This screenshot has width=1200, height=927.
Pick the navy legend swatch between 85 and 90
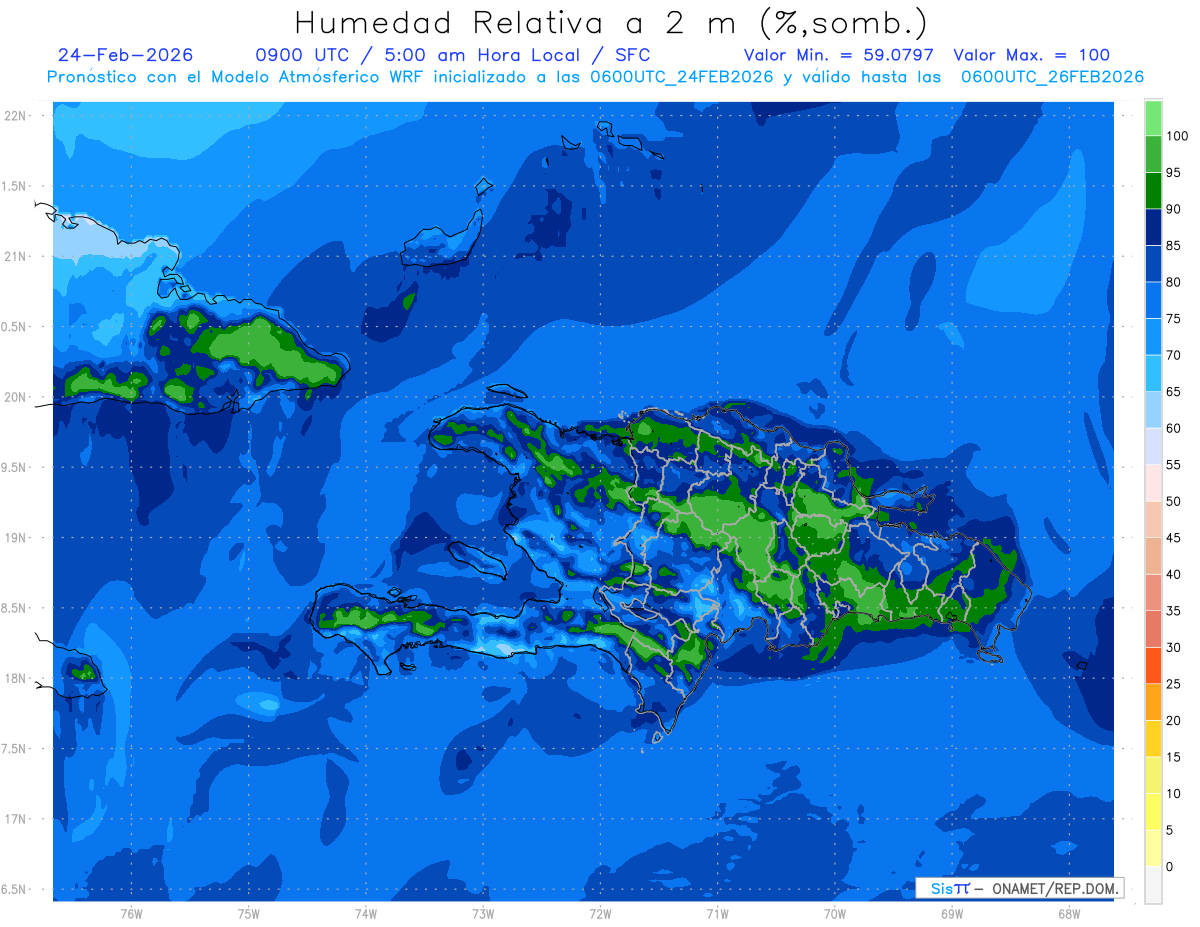pos(1153,227)
